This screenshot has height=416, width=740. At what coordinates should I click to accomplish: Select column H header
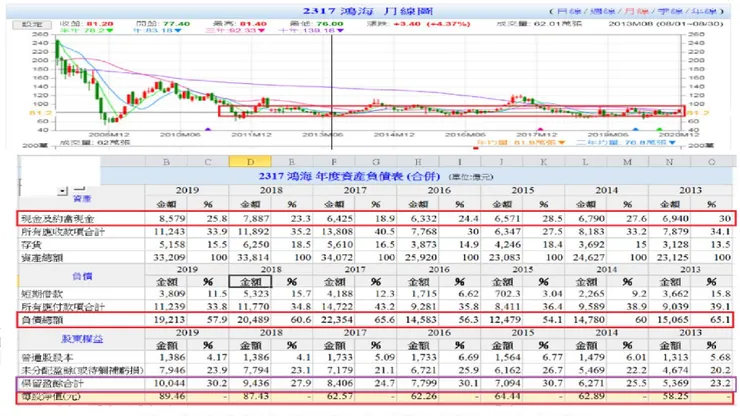coord(418,161)
